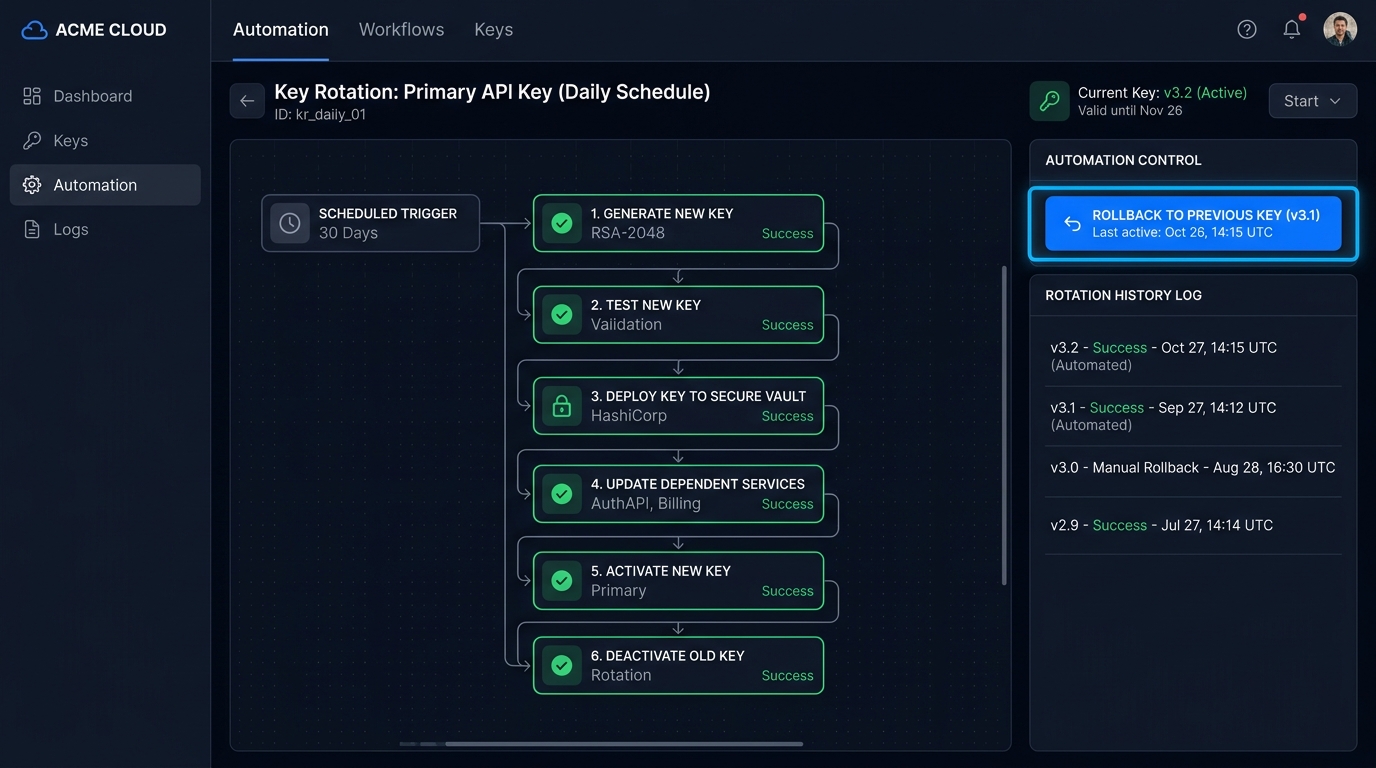Open Dashboard in the sidebar
The height and width of the screenshot is (768, 1376).
[105, 96]
